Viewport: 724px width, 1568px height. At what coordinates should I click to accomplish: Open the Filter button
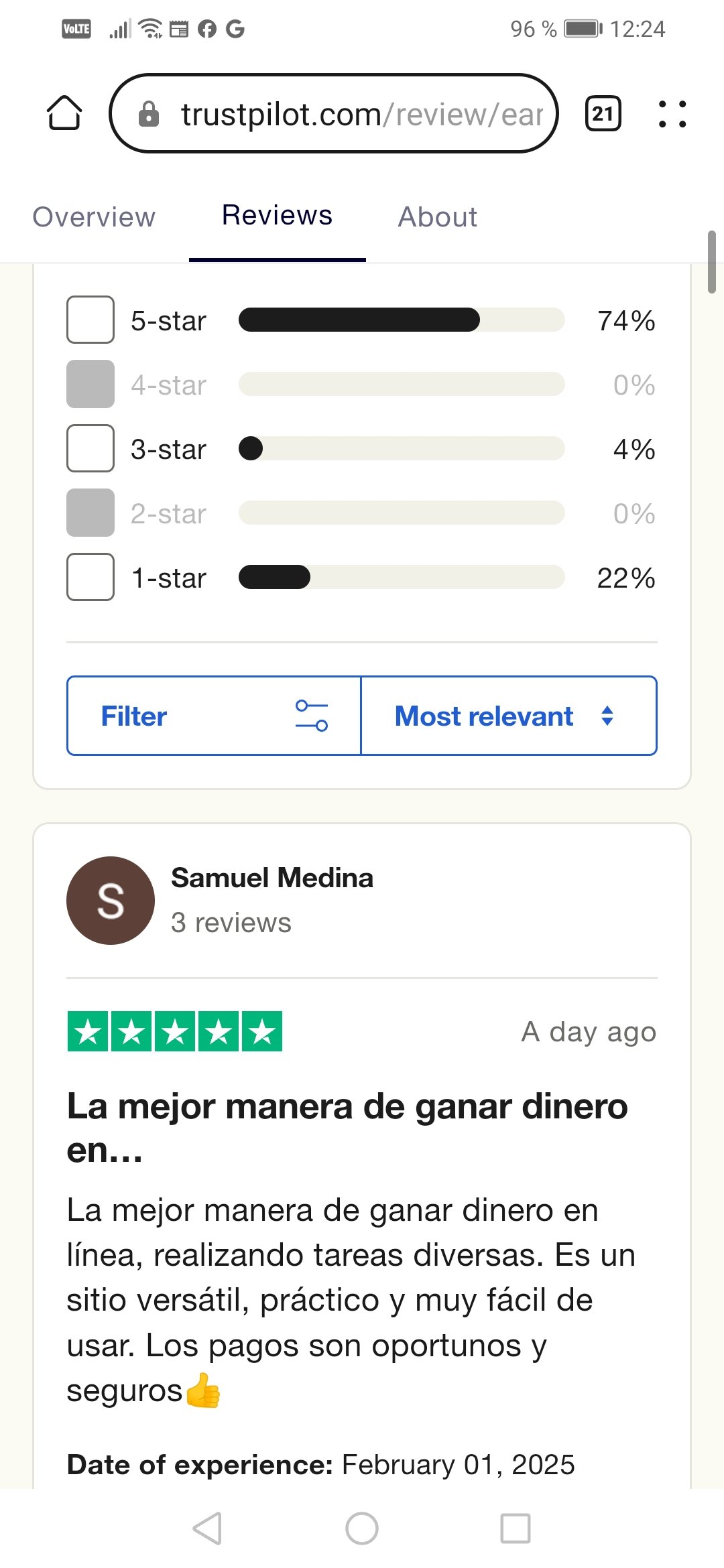[214, 716]
